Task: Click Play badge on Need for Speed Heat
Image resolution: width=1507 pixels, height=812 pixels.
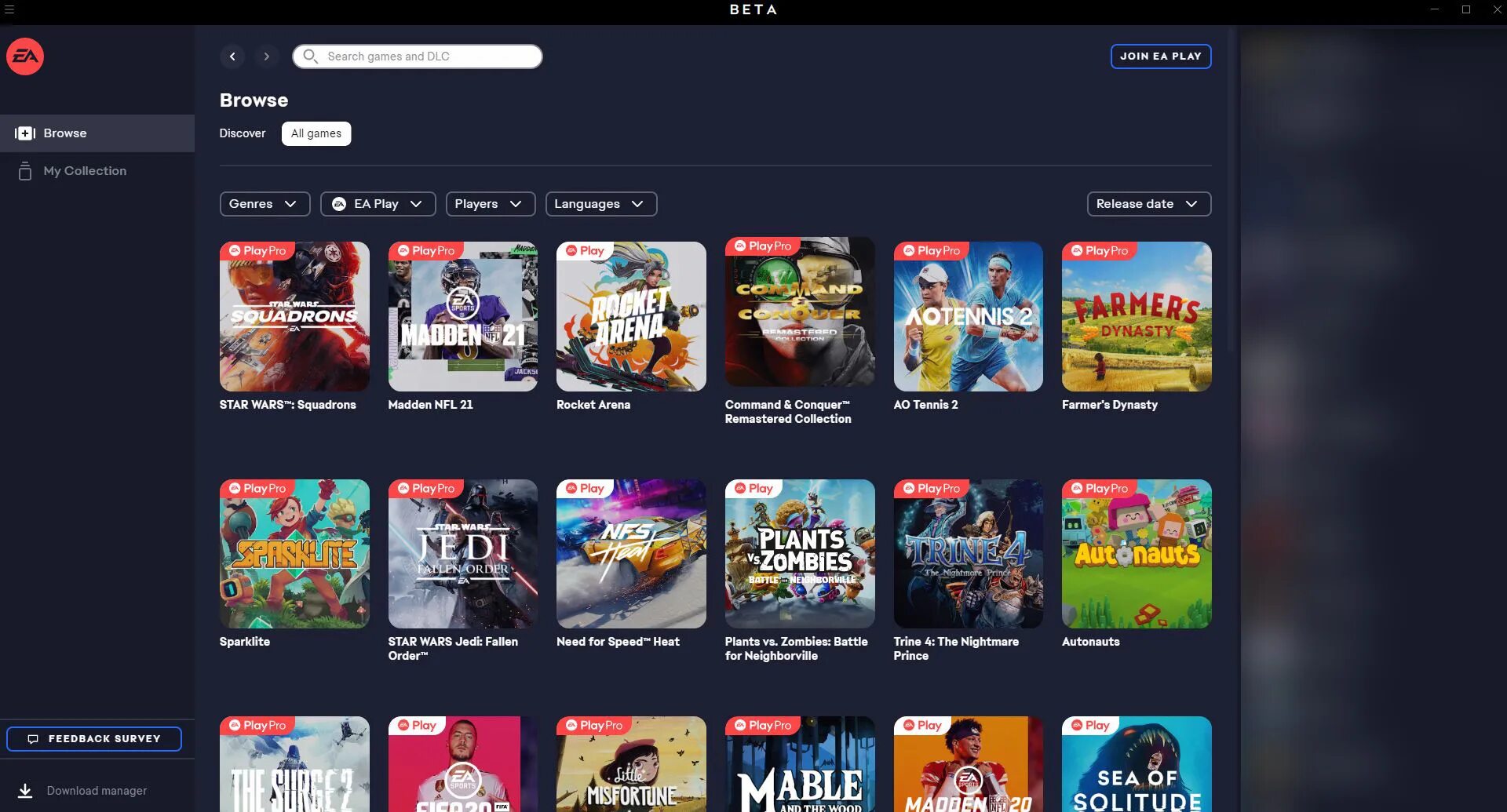Action: point(585,489)
